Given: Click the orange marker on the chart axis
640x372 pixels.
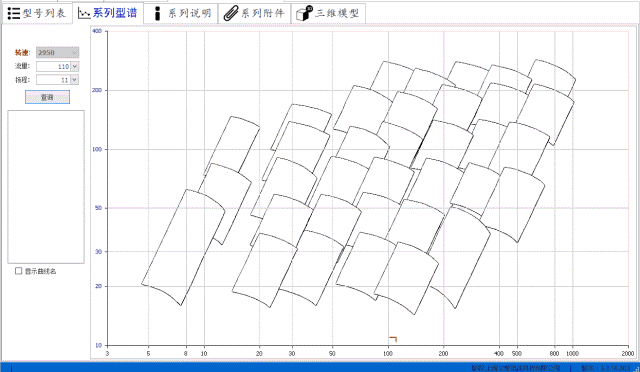Looking at the screenshot, I should [393, 339].
